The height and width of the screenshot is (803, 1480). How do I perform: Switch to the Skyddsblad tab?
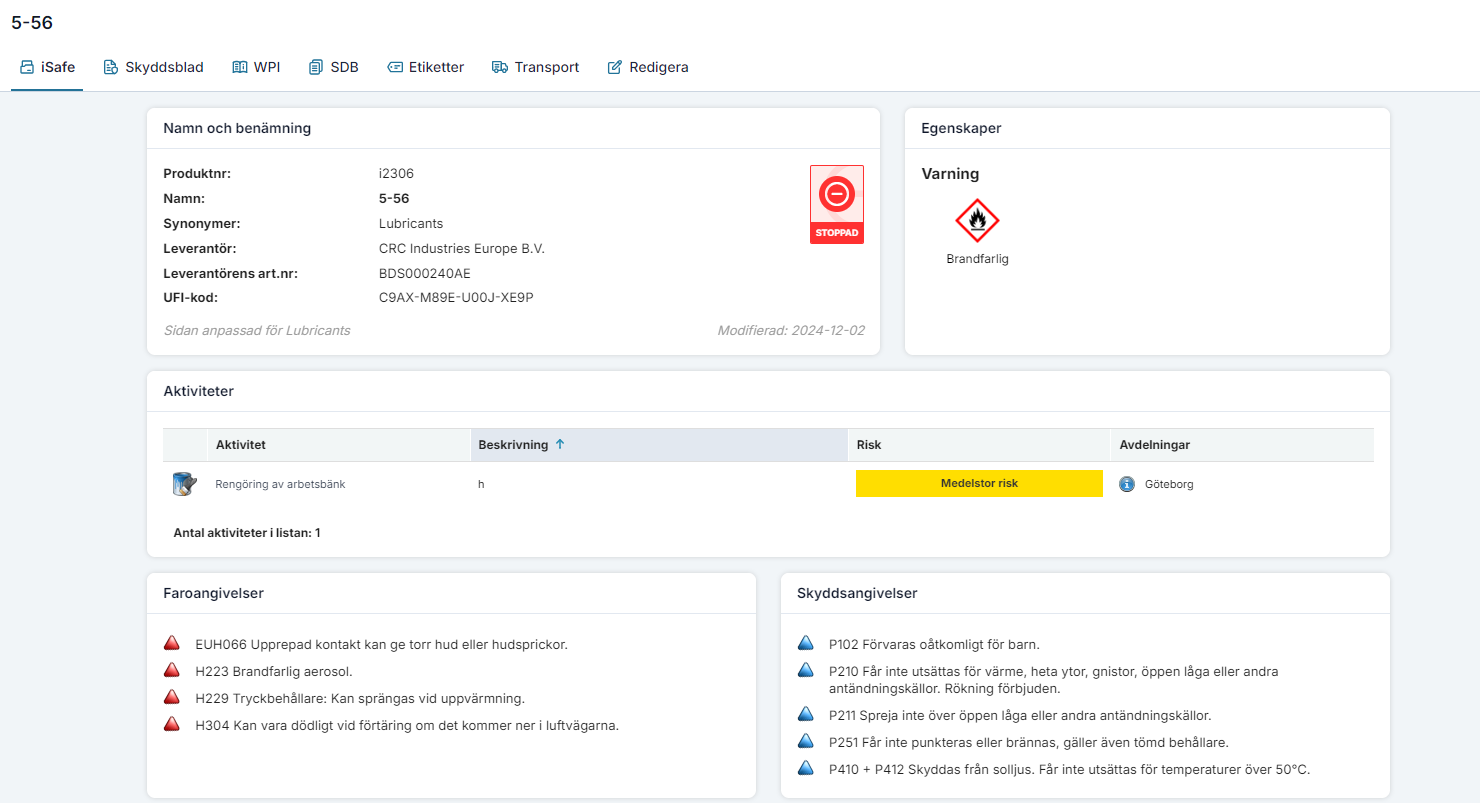[x=153, y=67]
